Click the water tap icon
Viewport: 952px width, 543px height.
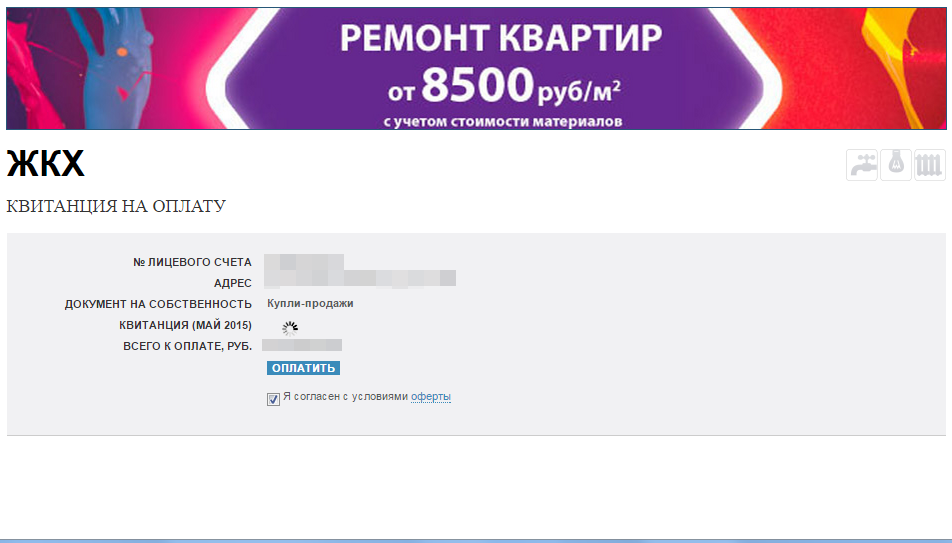(x=862, y=165)
